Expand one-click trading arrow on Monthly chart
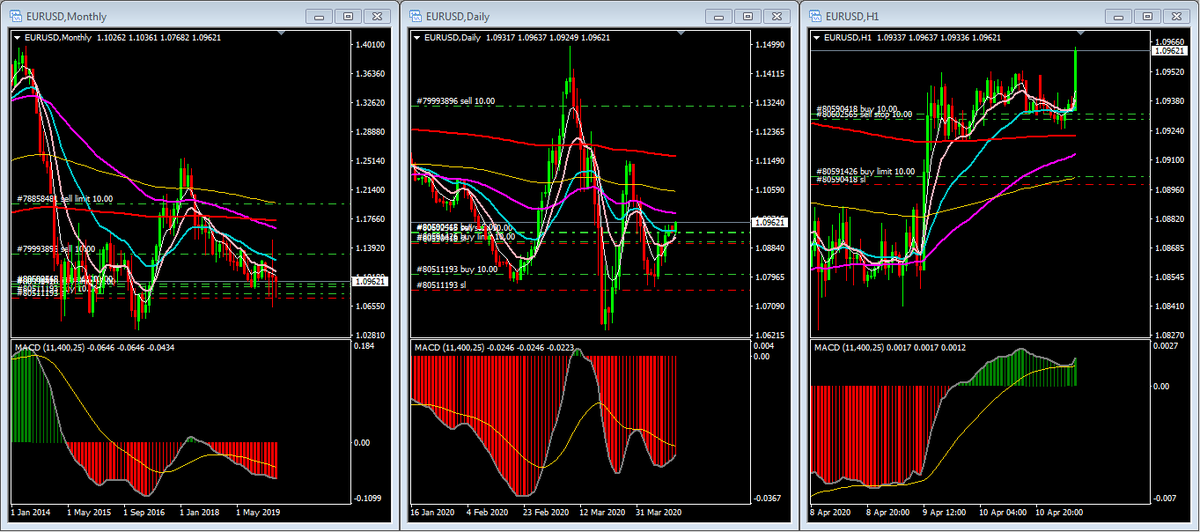Screen dimensions: 1200x532 16,37
